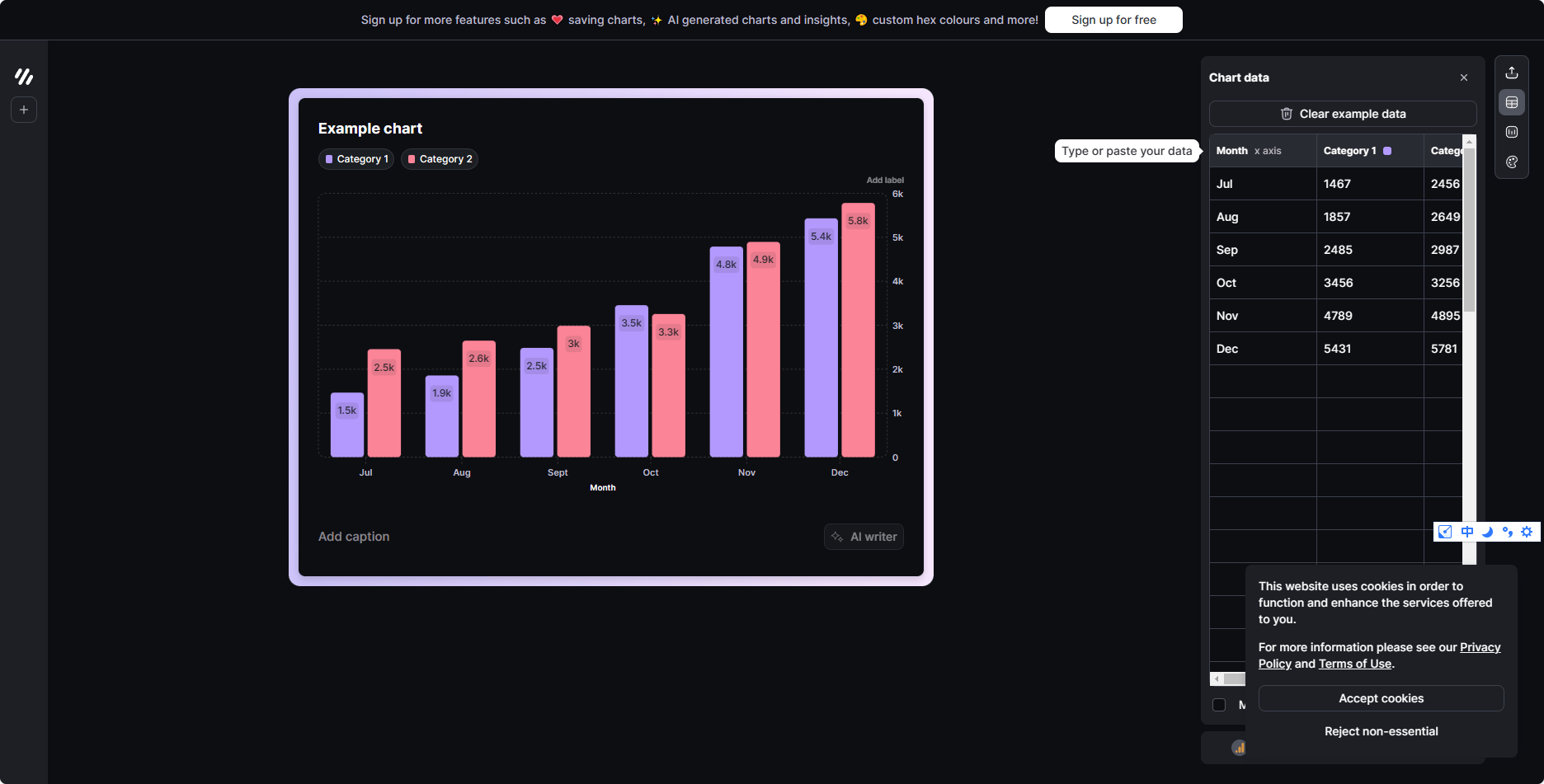
Task: Close the Chart data panel
Action: tap(1464, 77)
